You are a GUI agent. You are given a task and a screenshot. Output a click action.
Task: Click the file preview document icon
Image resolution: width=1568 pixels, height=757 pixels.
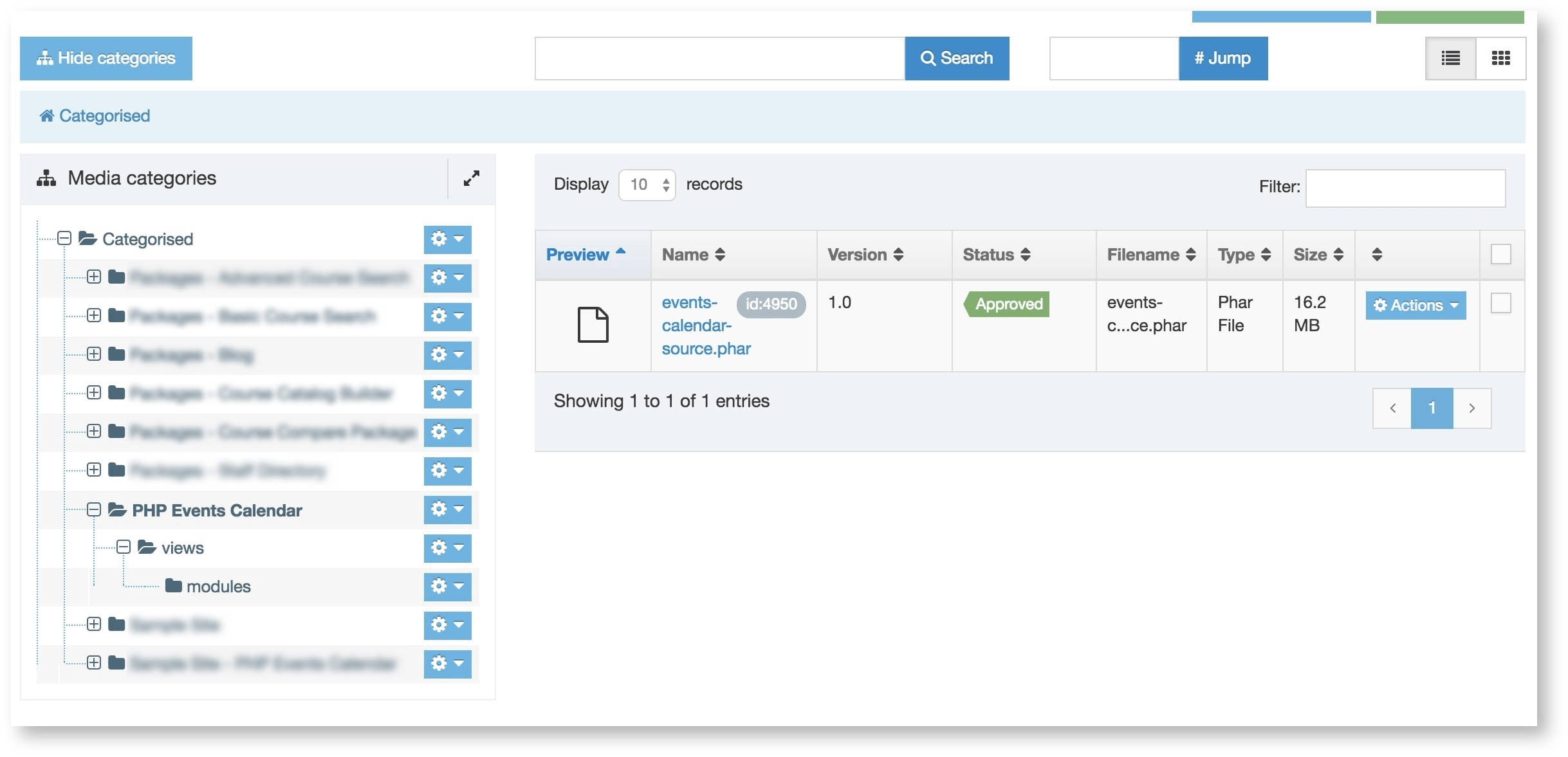point(593,325)
